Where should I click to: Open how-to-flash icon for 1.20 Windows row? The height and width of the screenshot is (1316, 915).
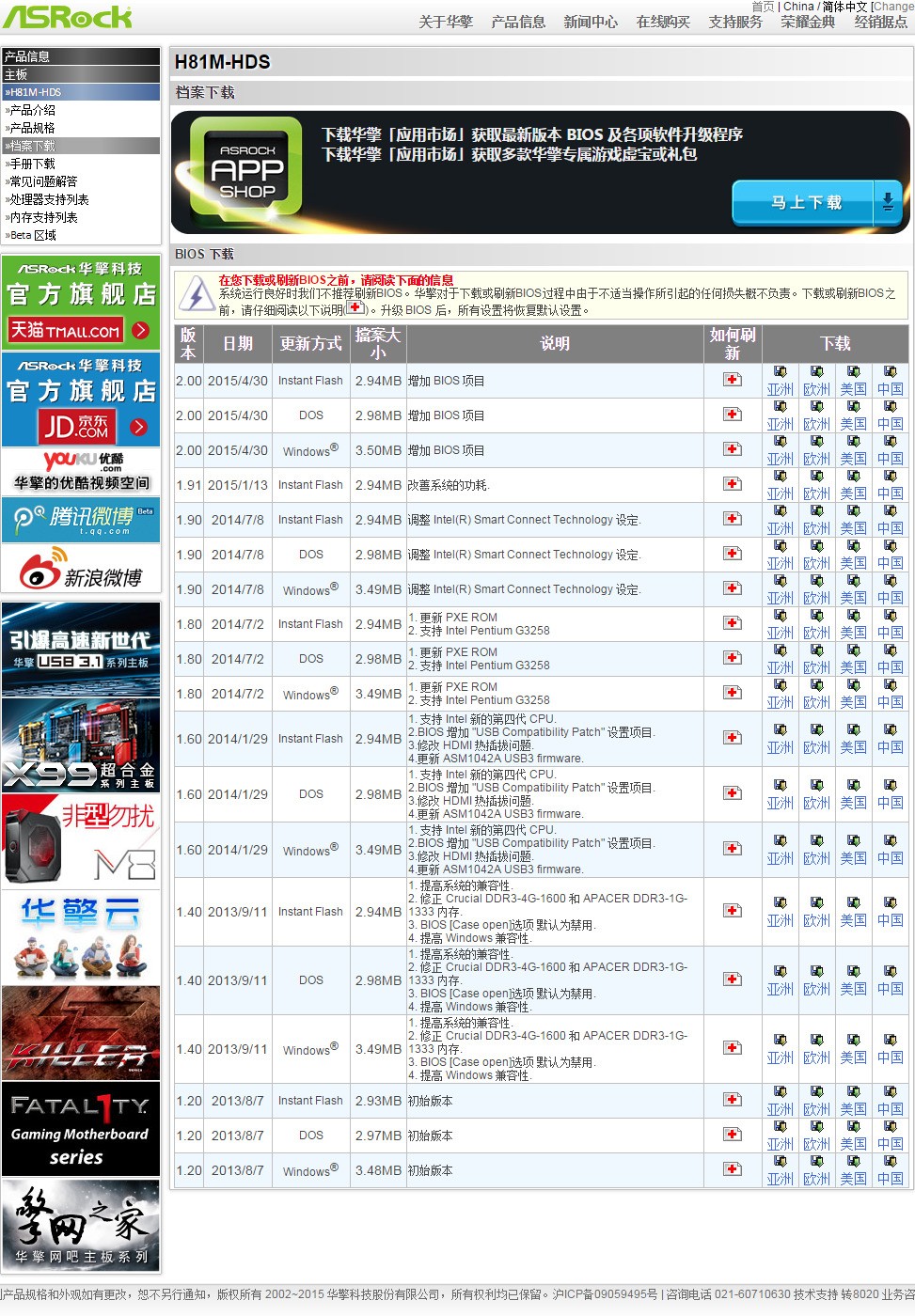click(733, 1169)
